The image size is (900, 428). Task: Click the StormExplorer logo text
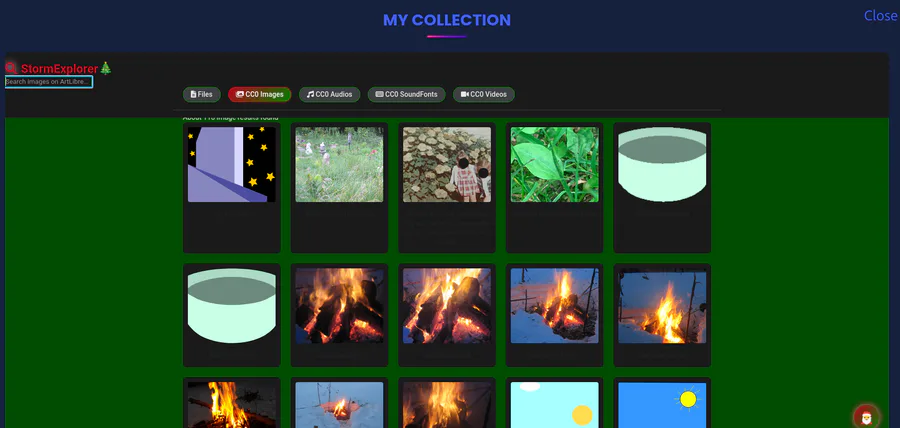(x=60, y=69)
